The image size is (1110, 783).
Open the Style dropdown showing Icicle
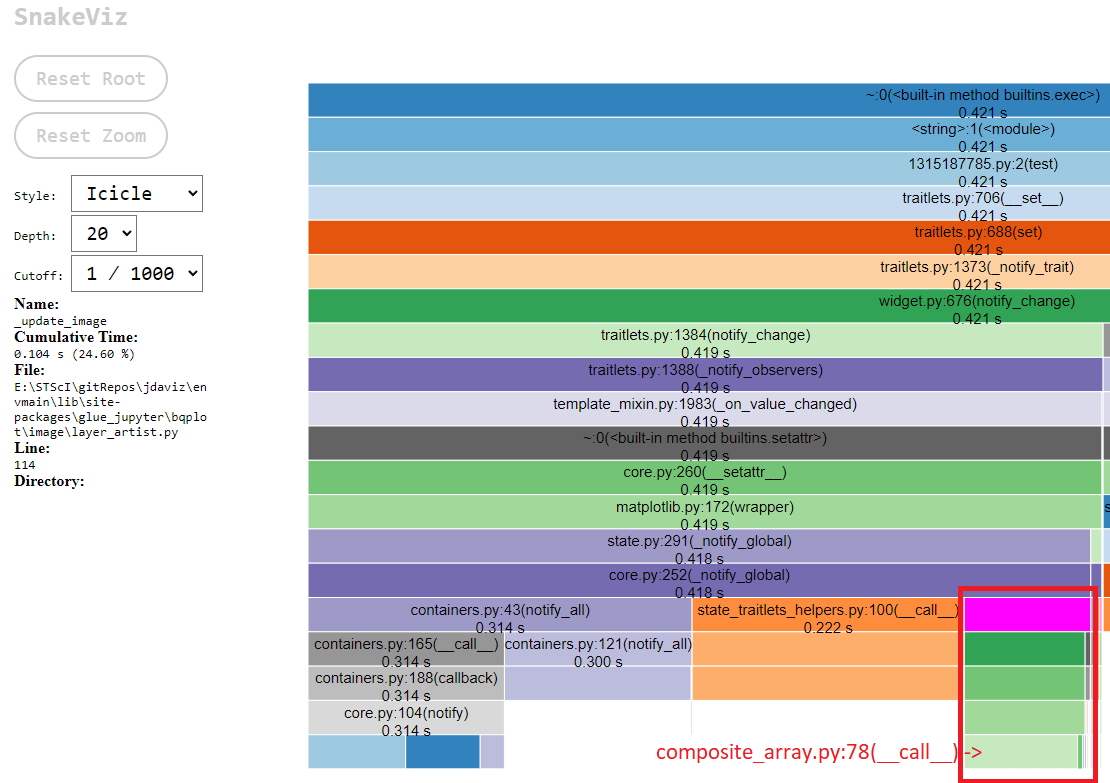[136, 193]
